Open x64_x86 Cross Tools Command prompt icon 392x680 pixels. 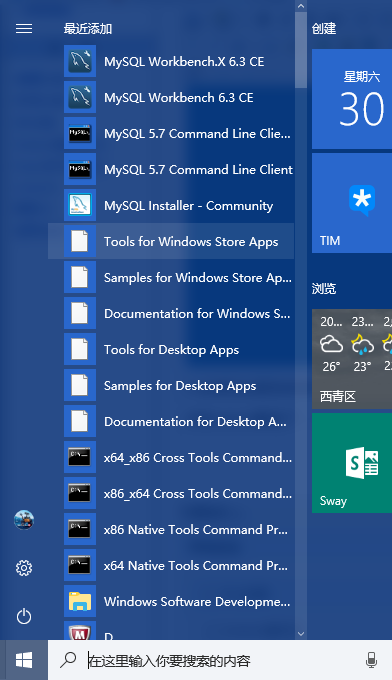[x=80, y=457]
